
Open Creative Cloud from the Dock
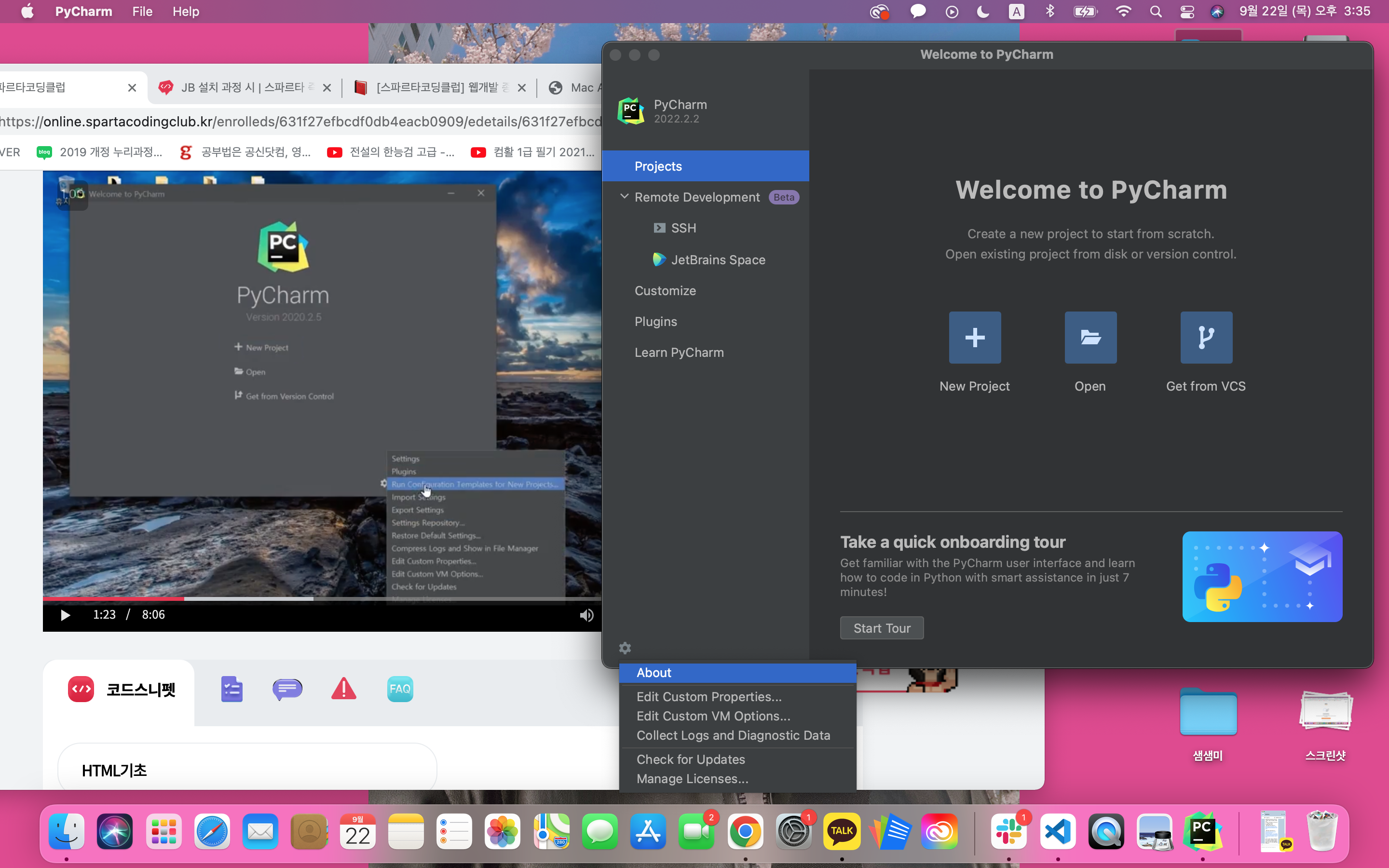coord(939,831)
